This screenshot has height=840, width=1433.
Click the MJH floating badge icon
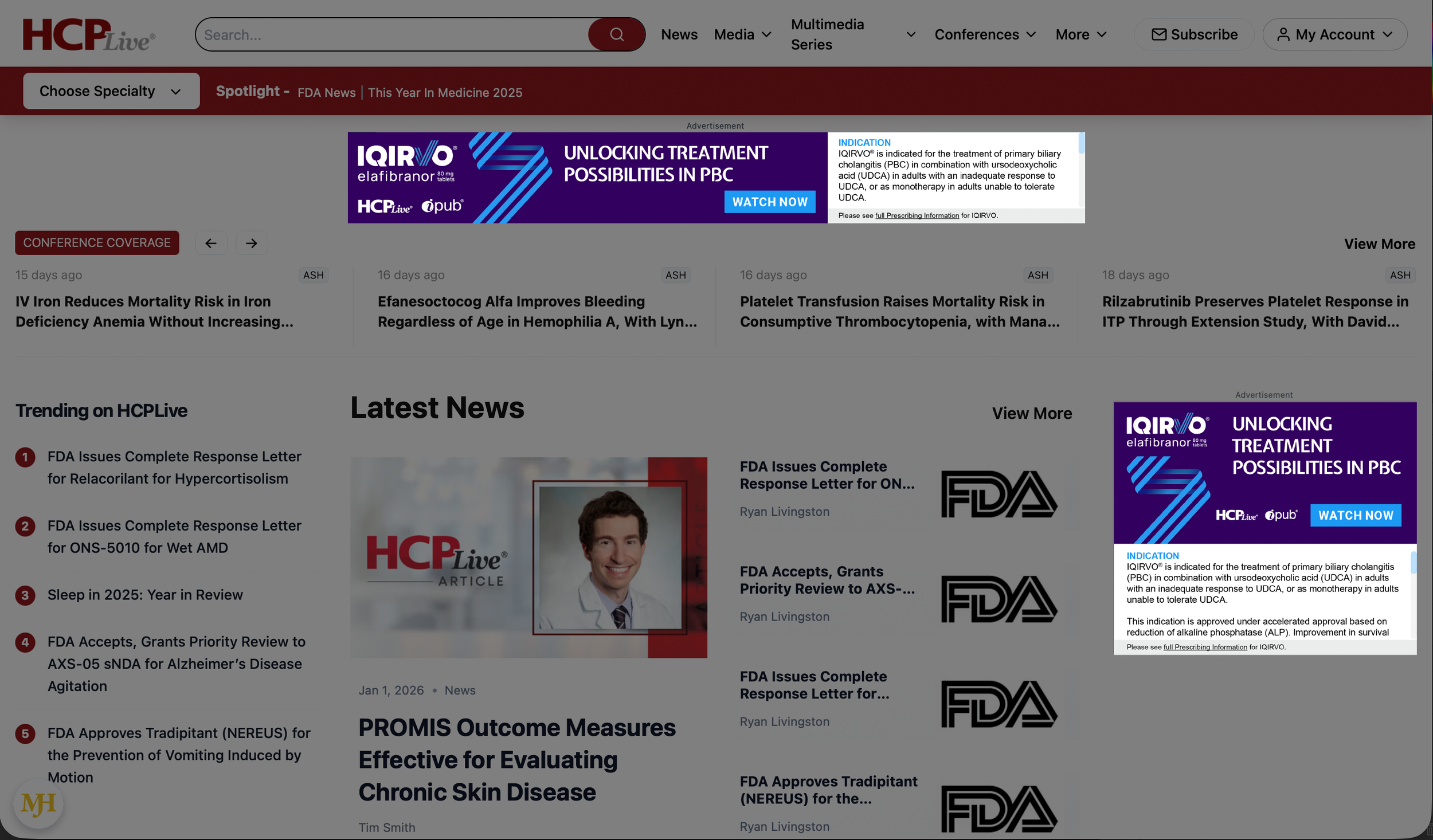click(38, 803)
